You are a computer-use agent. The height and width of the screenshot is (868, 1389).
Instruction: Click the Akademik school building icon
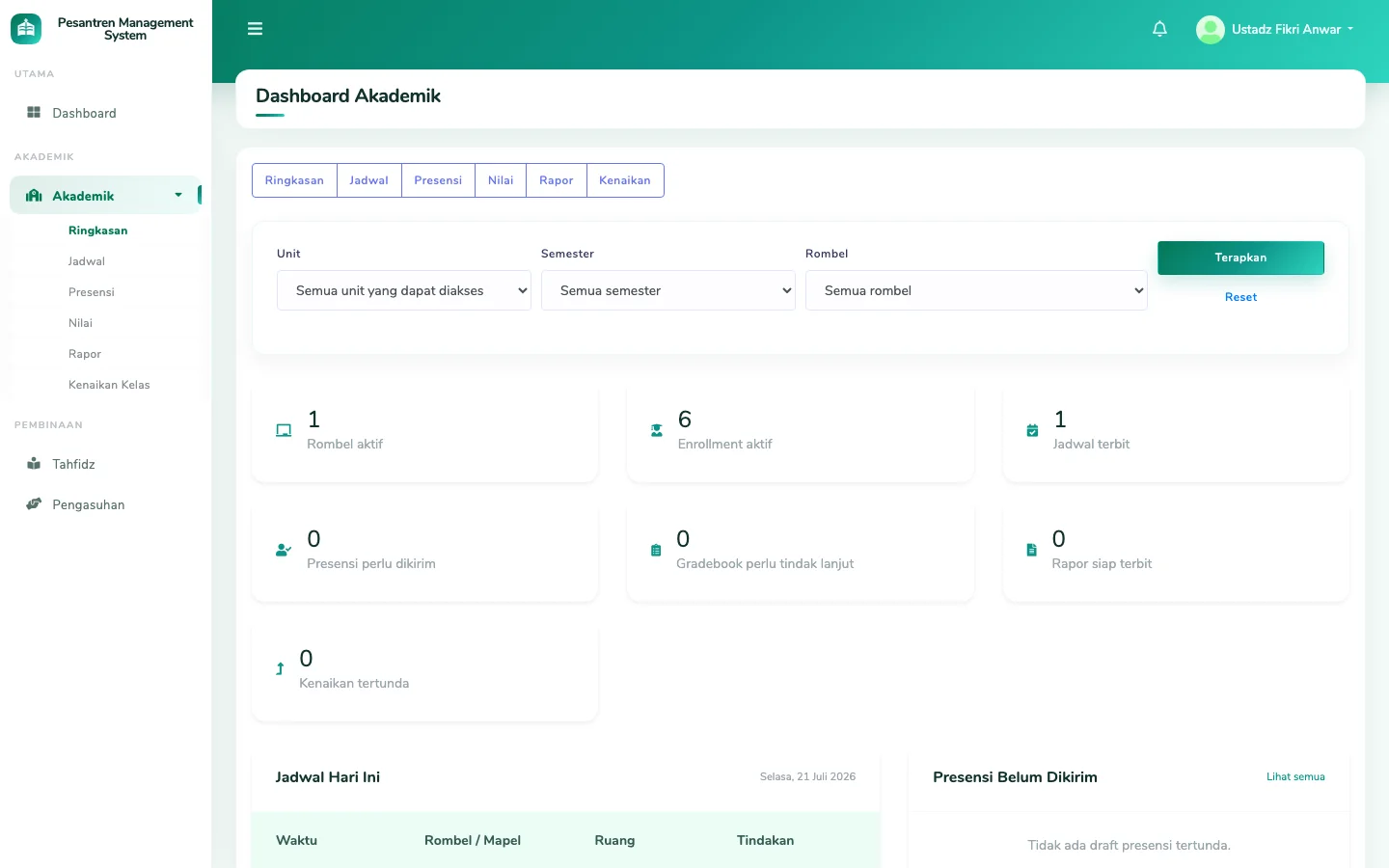click(34, 196)
